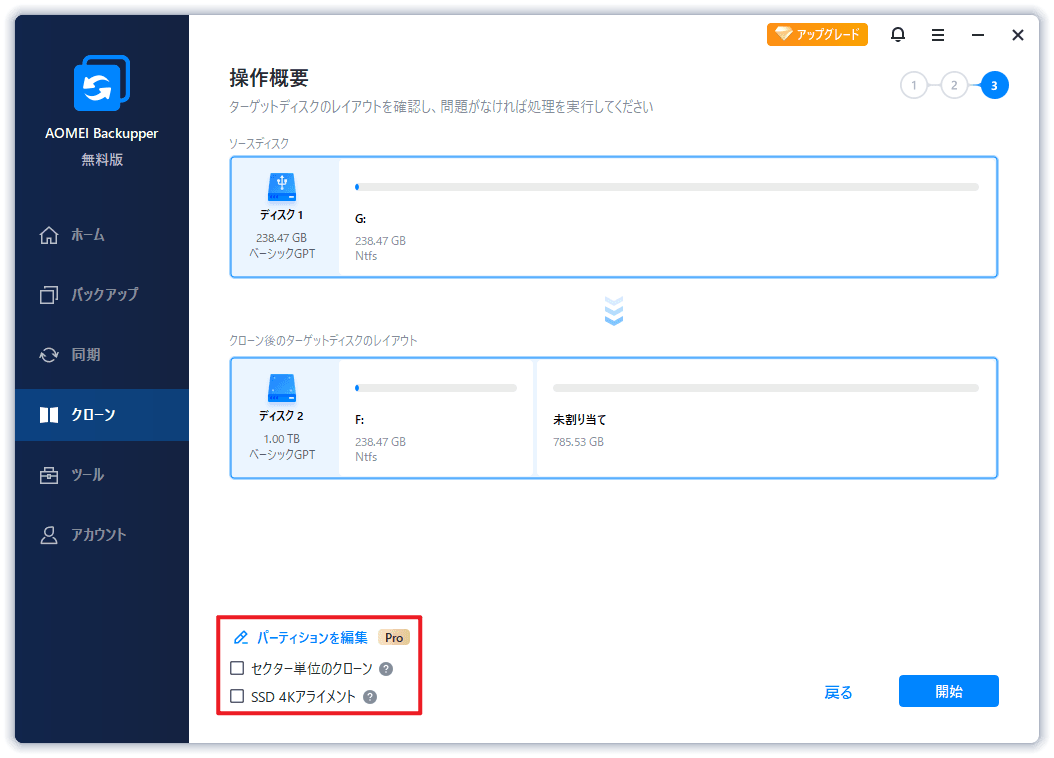This screenshot has height=758, width=1054.
Task: Click the USB icon on ディスク 1
Action: click(x=283, y=187)
